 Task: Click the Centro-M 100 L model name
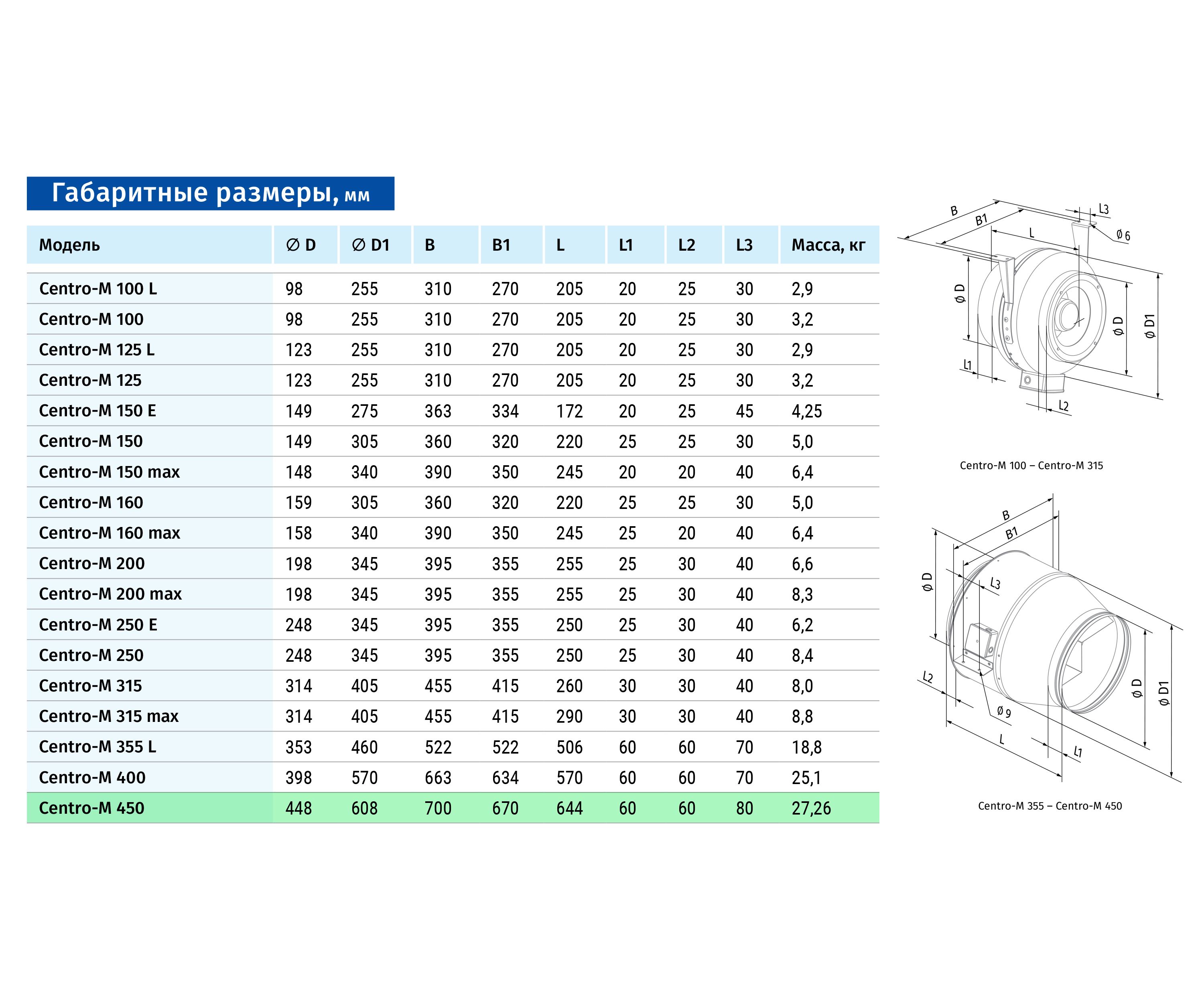(x=97, y=289)
